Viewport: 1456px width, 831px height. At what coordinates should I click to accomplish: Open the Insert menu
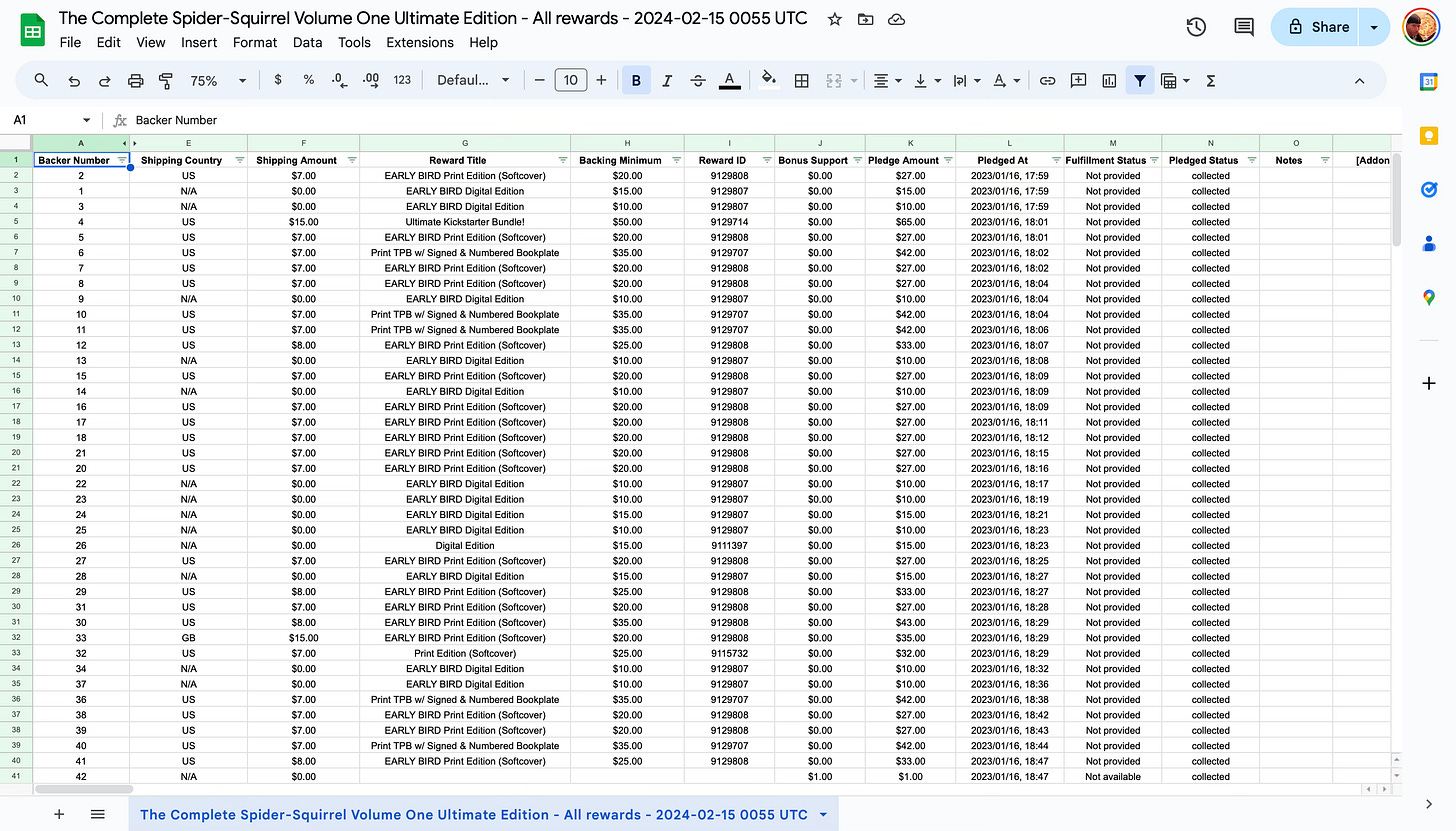pyautogui.click(x=199, y=42)
